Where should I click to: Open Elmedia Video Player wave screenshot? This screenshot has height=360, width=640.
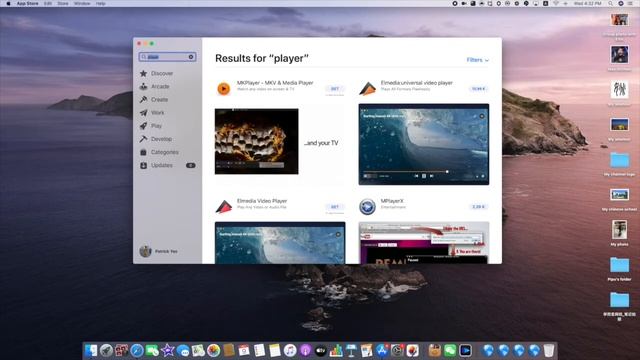point(280,243)
